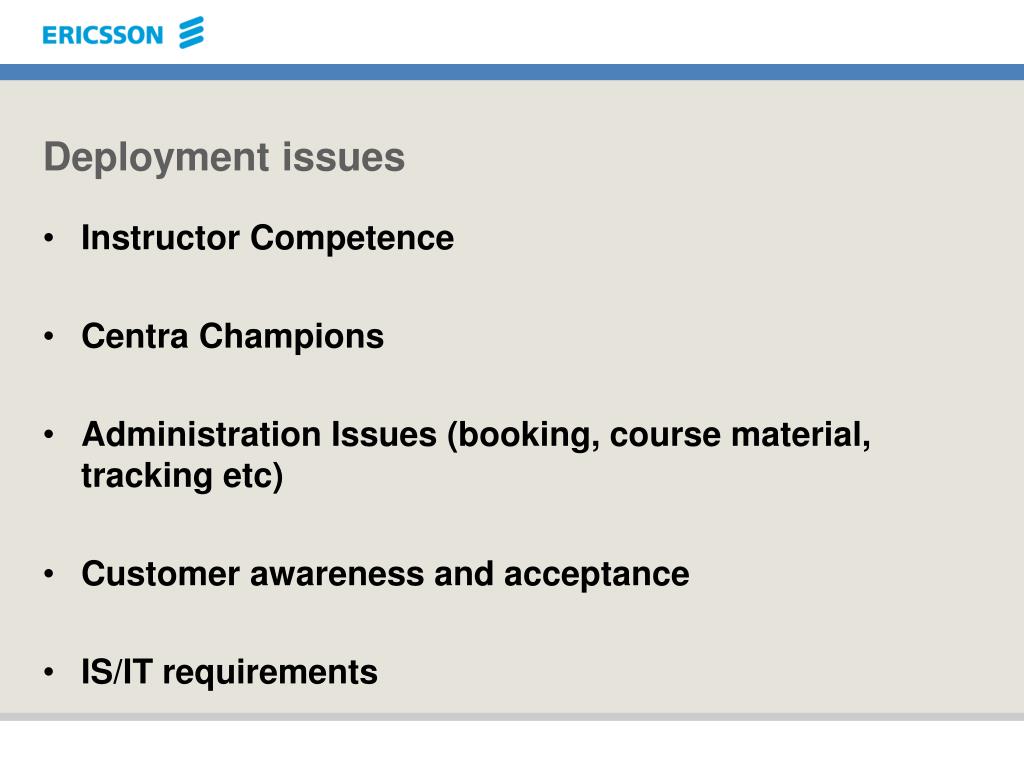Viewport: 1024px width, 768px height.
Task: Click the bullet dot before Customer awareness
Action: coord(49,574)
